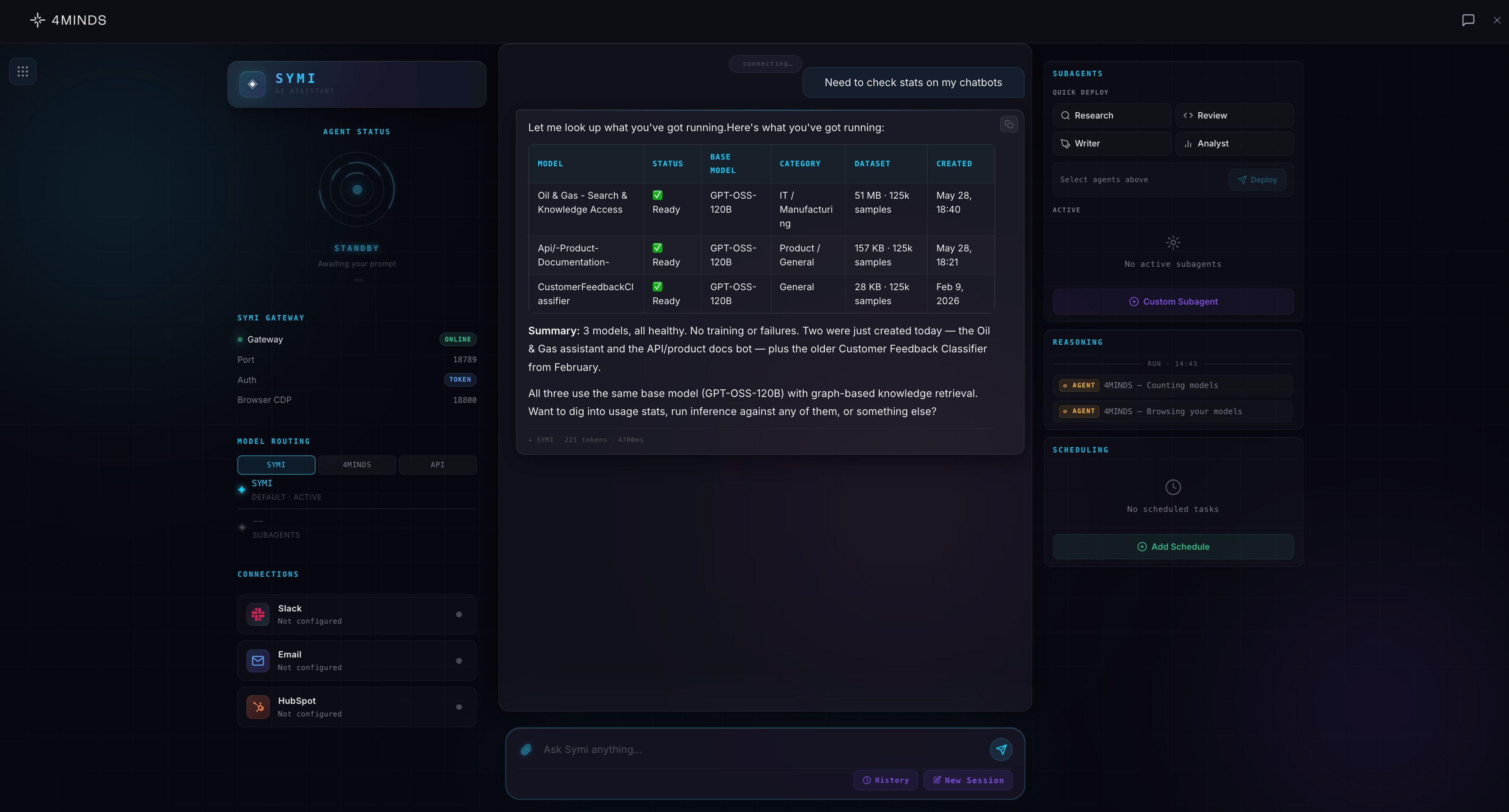The image size is (1509, 812).
Task: Click Add Schedule button
Action: tap(1173, 547)
